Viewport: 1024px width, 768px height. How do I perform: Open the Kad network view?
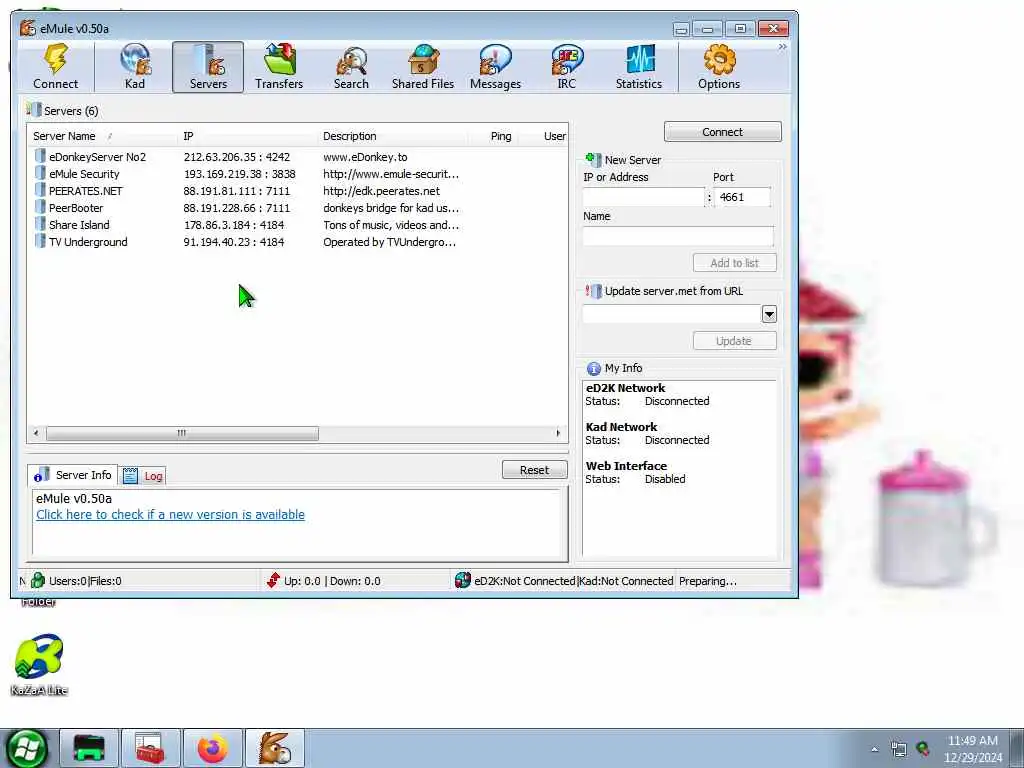point(135,67)
